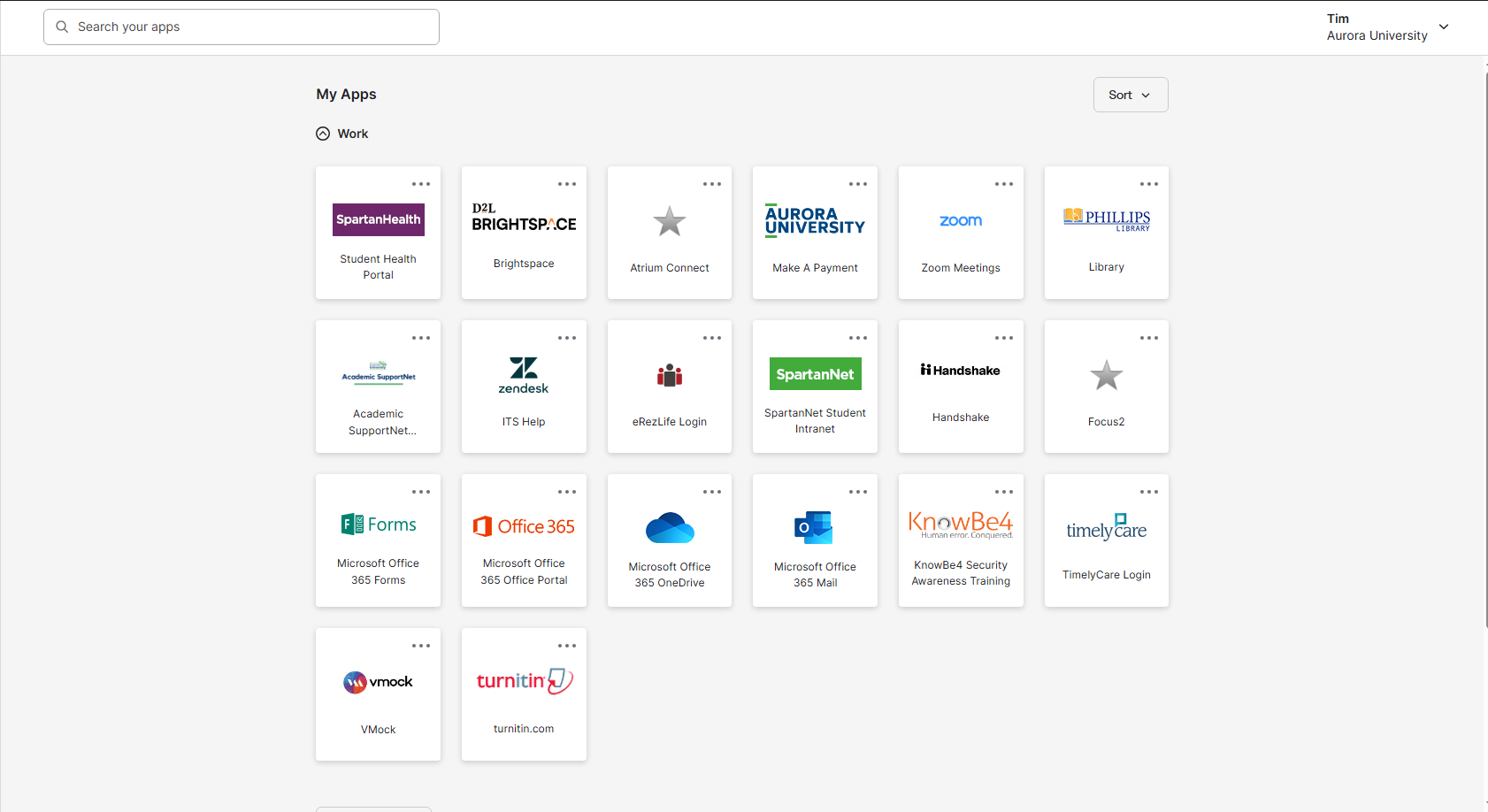Open options menu for VMock card
This screenshot has width=1488, height=812.
click(421, 646)
